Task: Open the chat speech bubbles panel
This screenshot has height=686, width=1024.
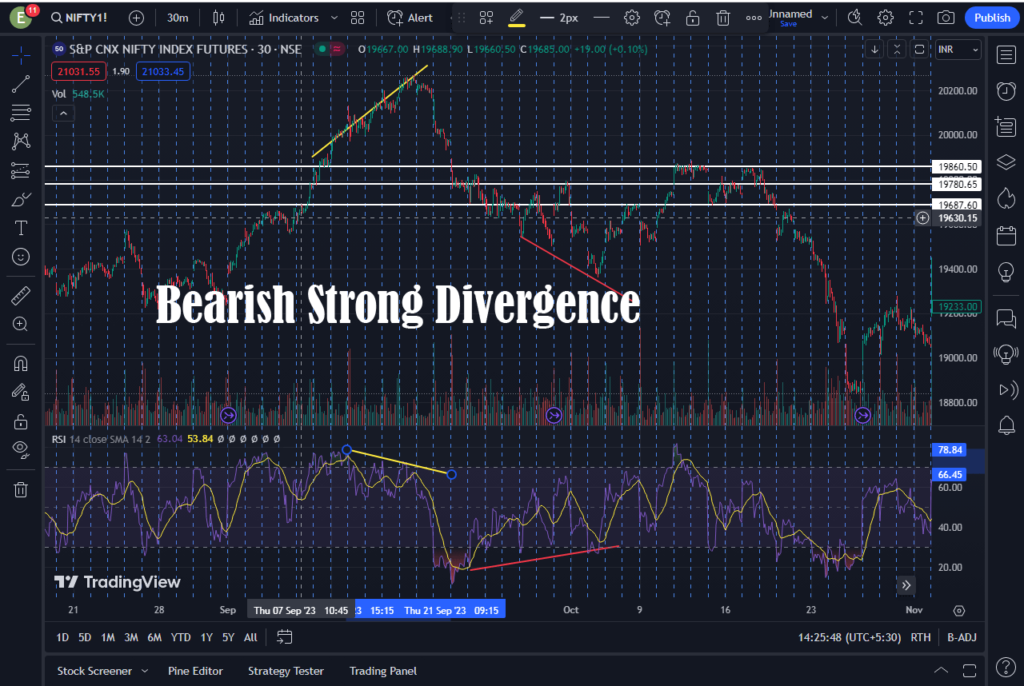Action: pos(1006,318)
